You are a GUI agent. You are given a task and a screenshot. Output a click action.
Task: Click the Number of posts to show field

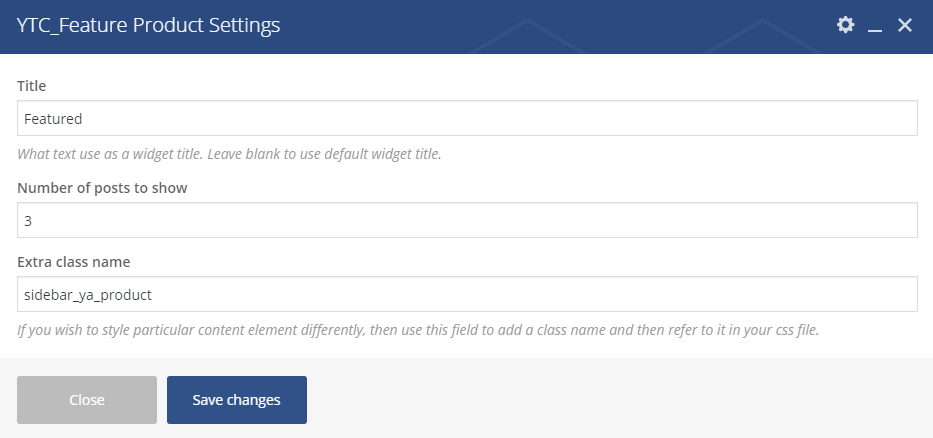click(467, 221)
